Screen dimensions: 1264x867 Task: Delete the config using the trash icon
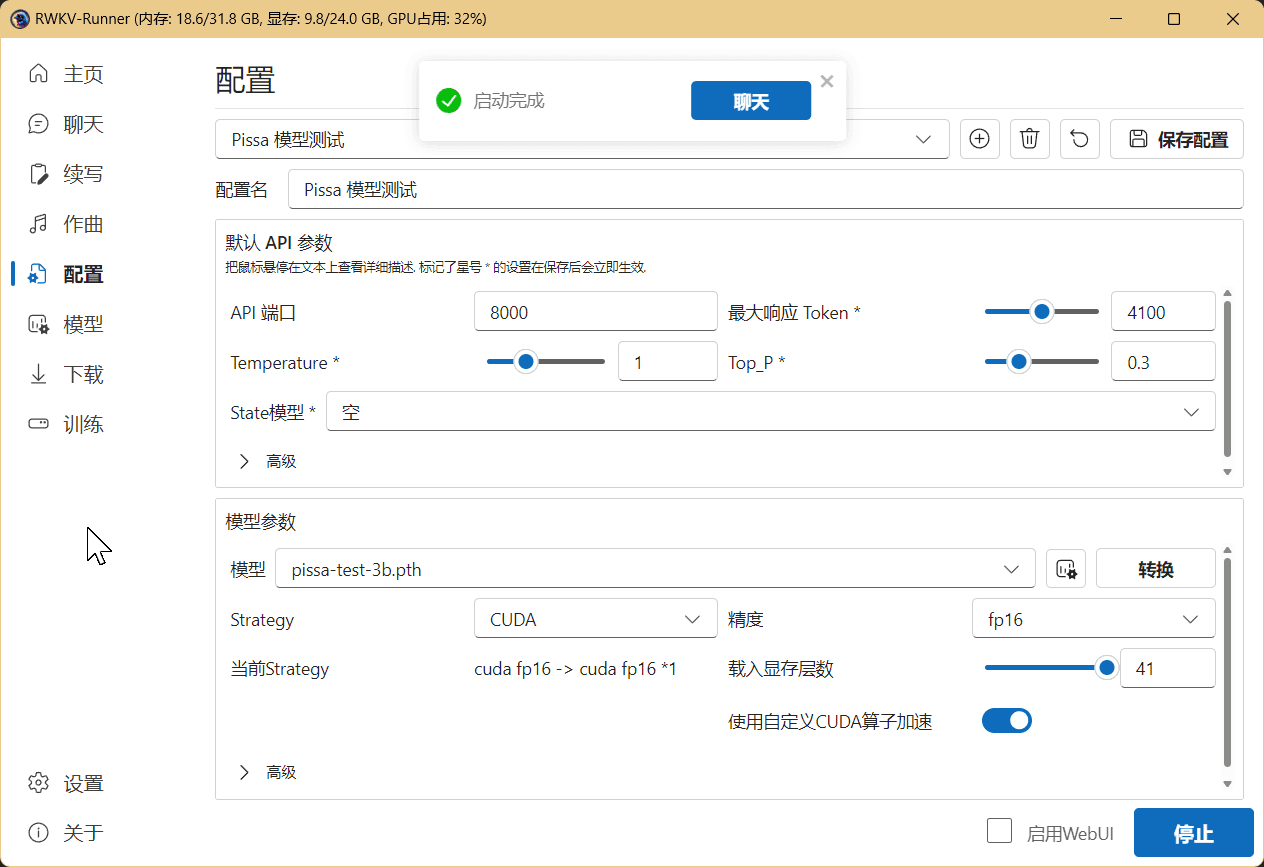pos(1029,139)
